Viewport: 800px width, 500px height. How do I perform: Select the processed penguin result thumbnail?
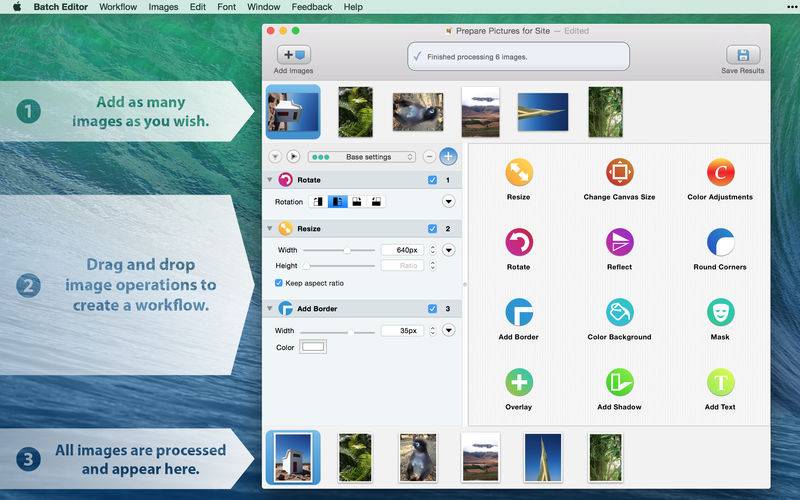click(x=418, y=458)
